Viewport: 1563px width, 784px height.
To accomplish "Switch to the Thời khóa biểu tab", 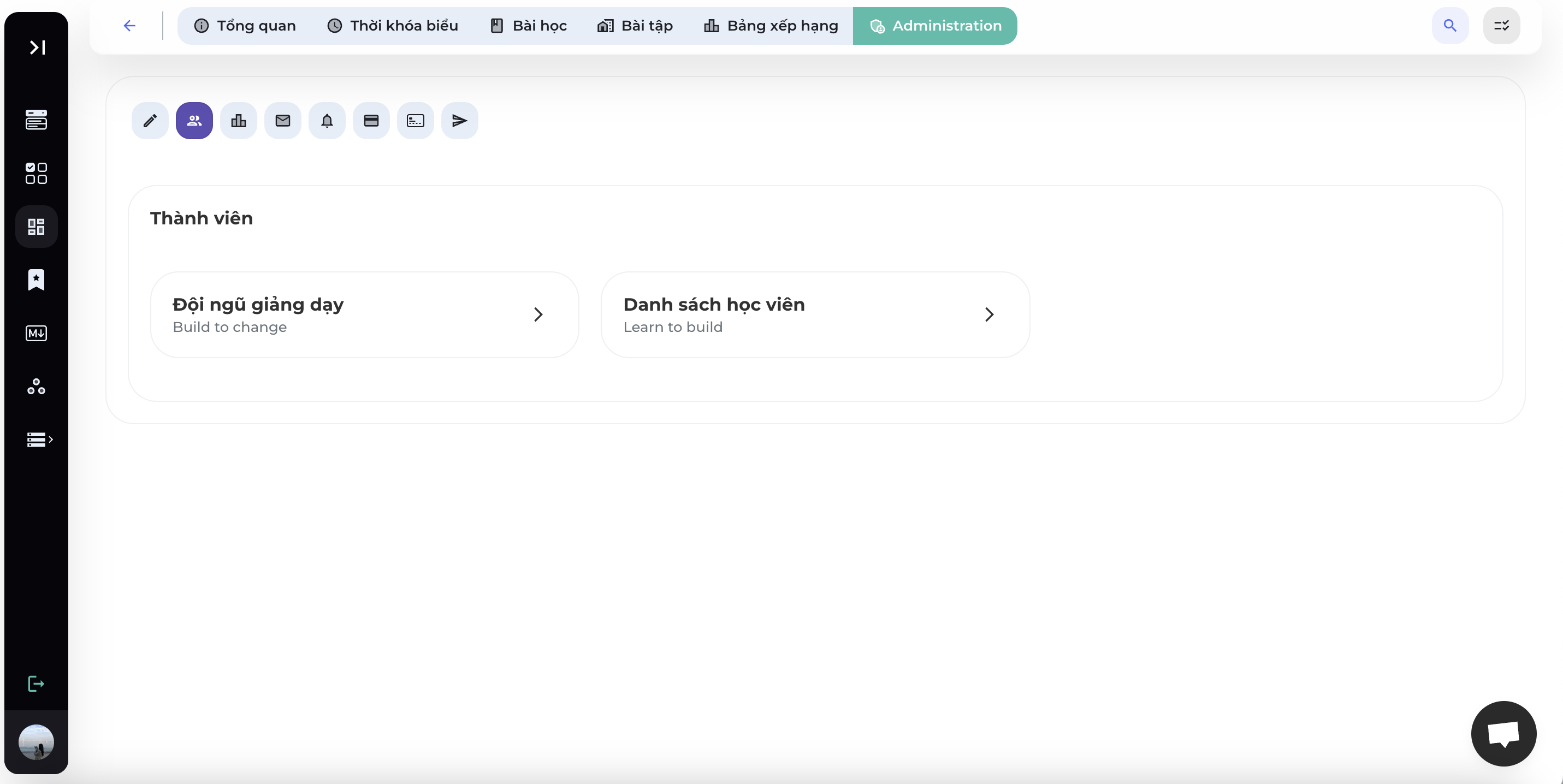I will click(393, 26).
